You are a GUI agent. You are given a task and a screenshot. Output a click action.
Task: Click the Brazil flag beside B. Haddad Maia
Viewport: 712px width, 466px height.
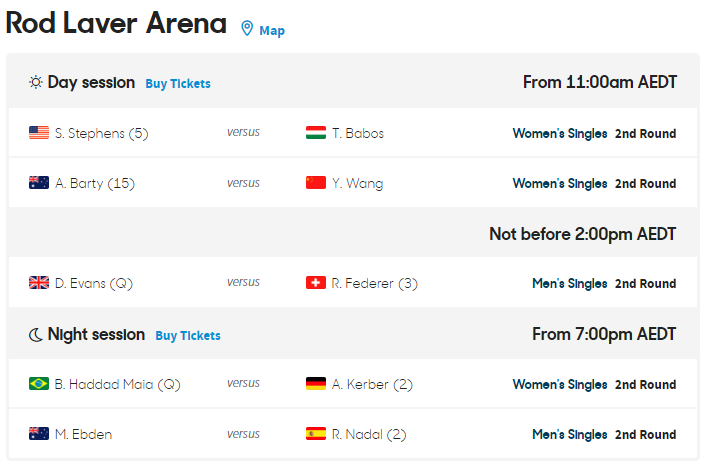click(x=39, y=384)
